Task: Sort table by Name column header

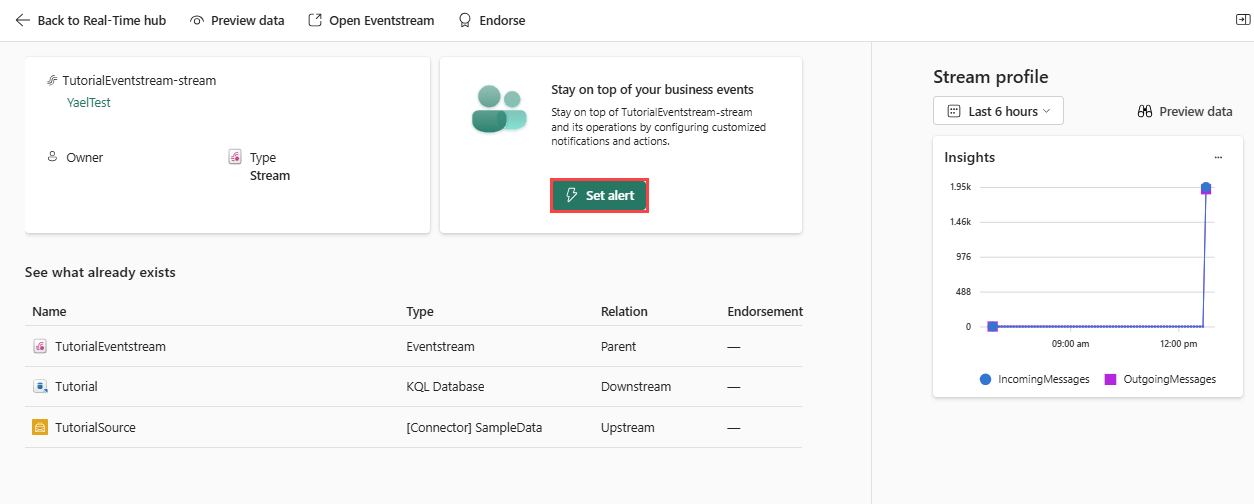Action: click(49, 312)
